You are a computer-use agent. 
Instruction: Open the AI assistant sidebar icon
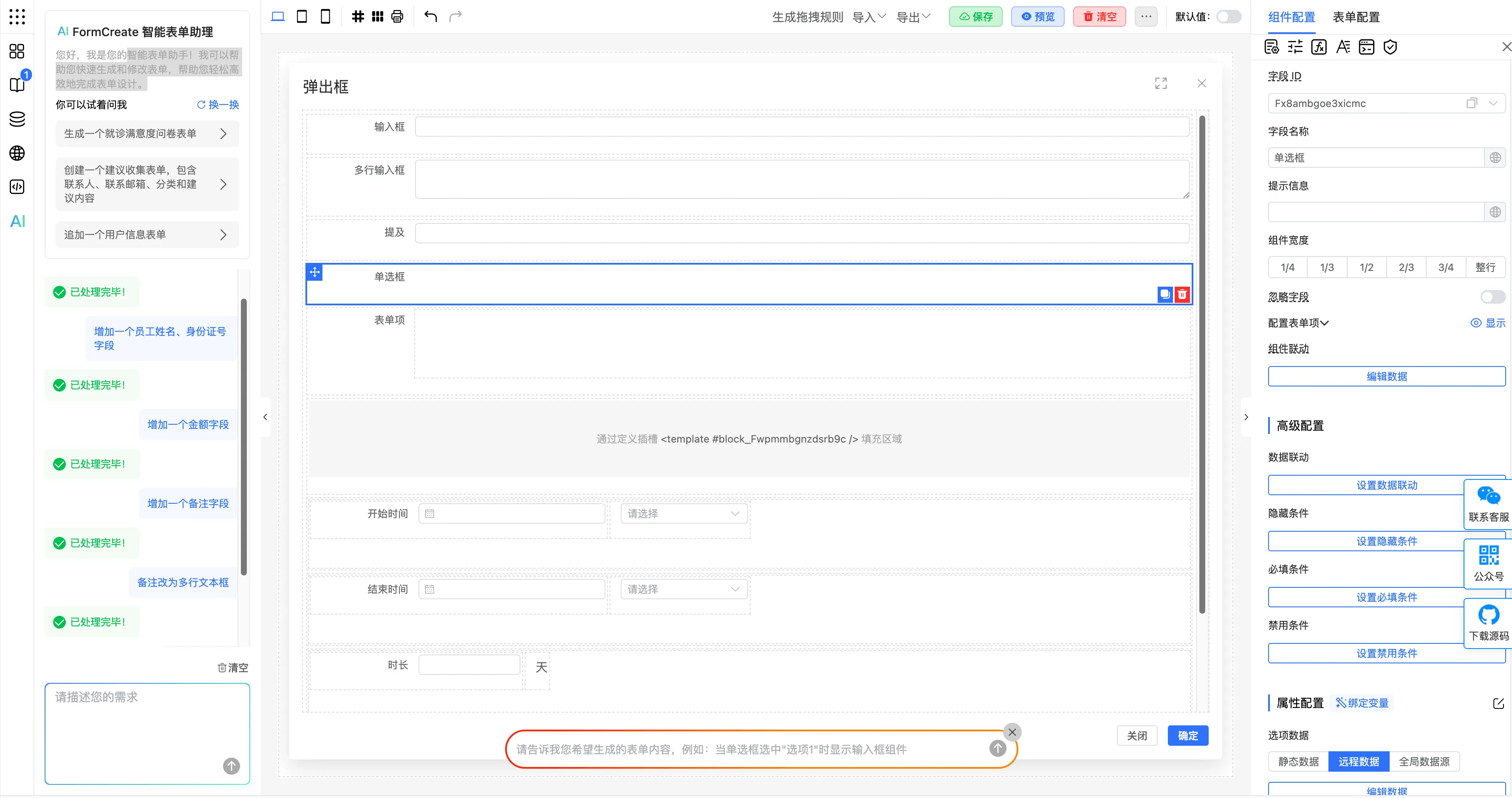pos(17,221)
